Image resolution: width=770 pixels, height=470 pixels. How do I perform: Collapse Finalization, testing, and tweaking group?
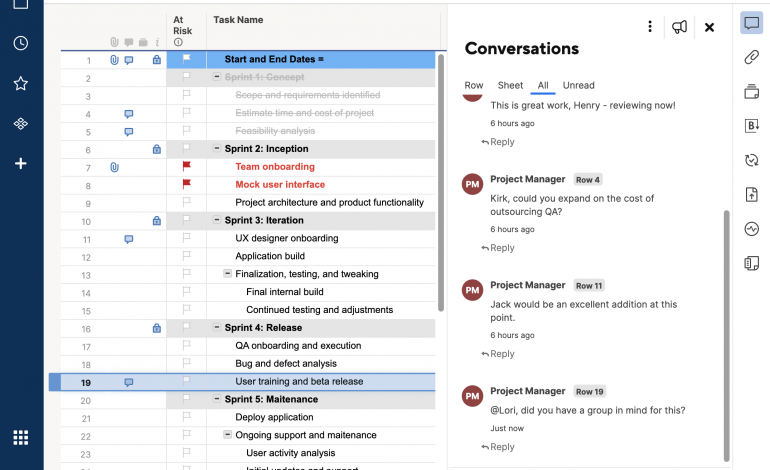point(227,273)
